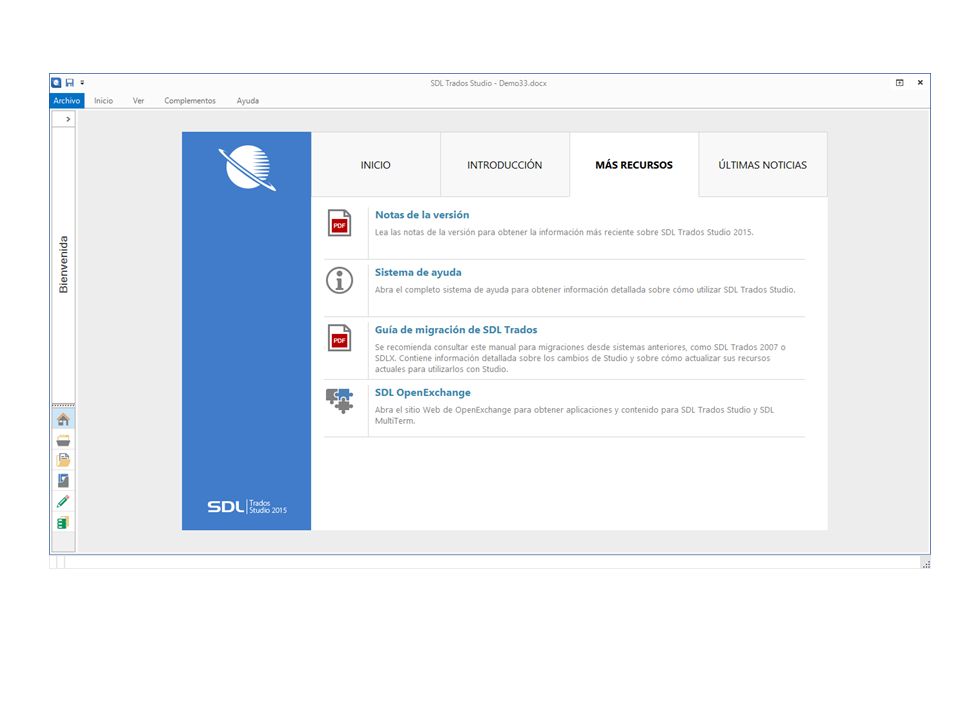960x720 pixels.
Task: Click the text 'Se recomienda consultar este manual'
Action: [x=445, y=347]
